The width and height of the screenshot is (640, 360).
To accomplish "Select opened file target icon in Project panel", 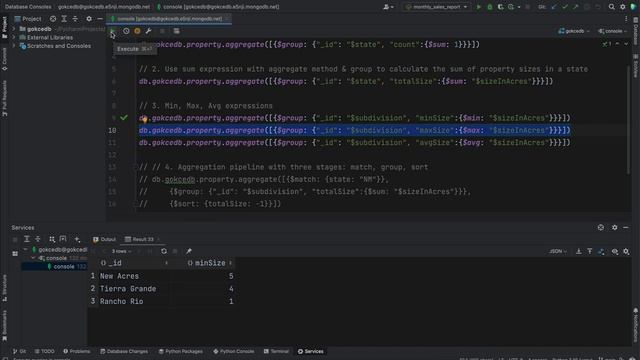I will tap(53, 19).
